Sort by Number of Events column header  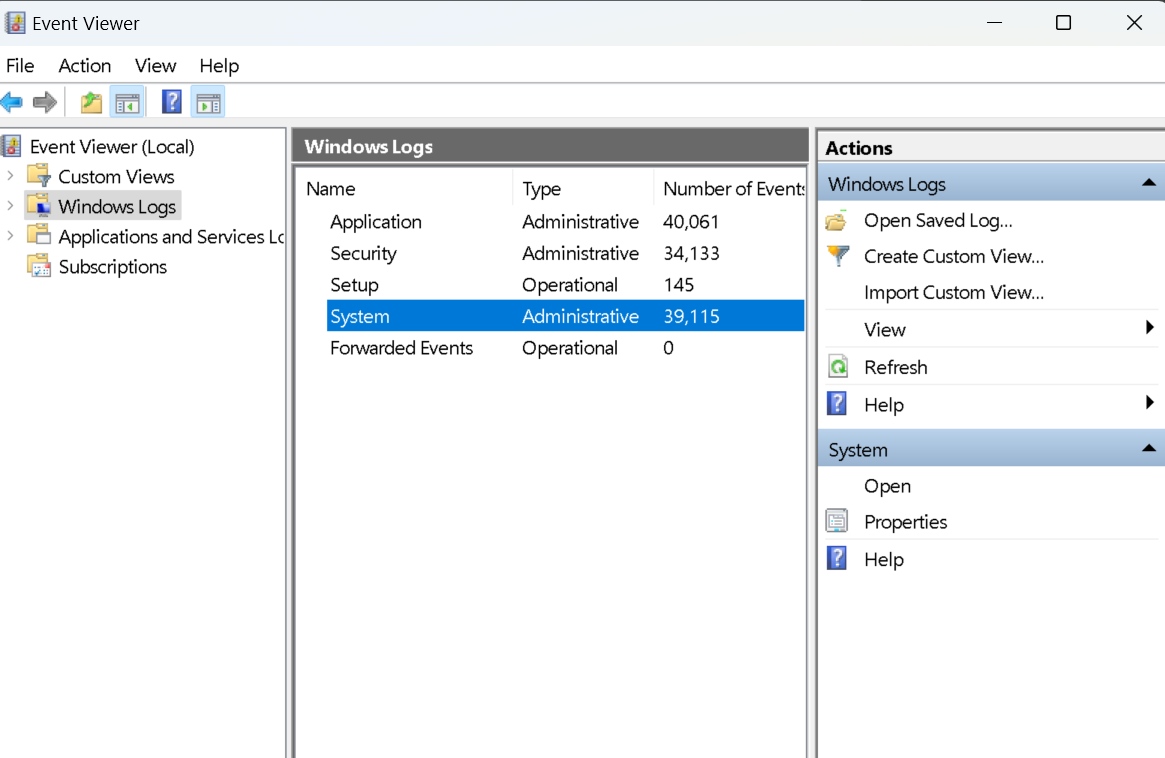(x=730, y=189)
